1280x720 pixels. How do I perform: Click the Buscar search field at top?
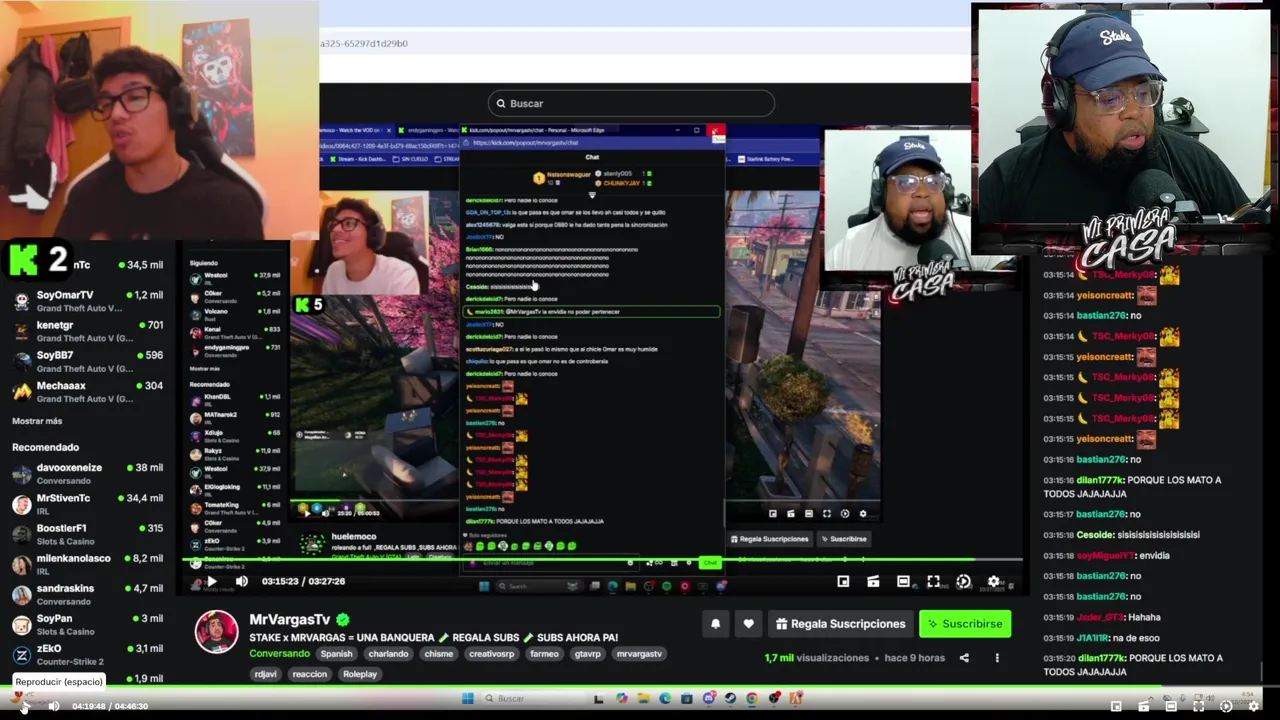(632, 103)
